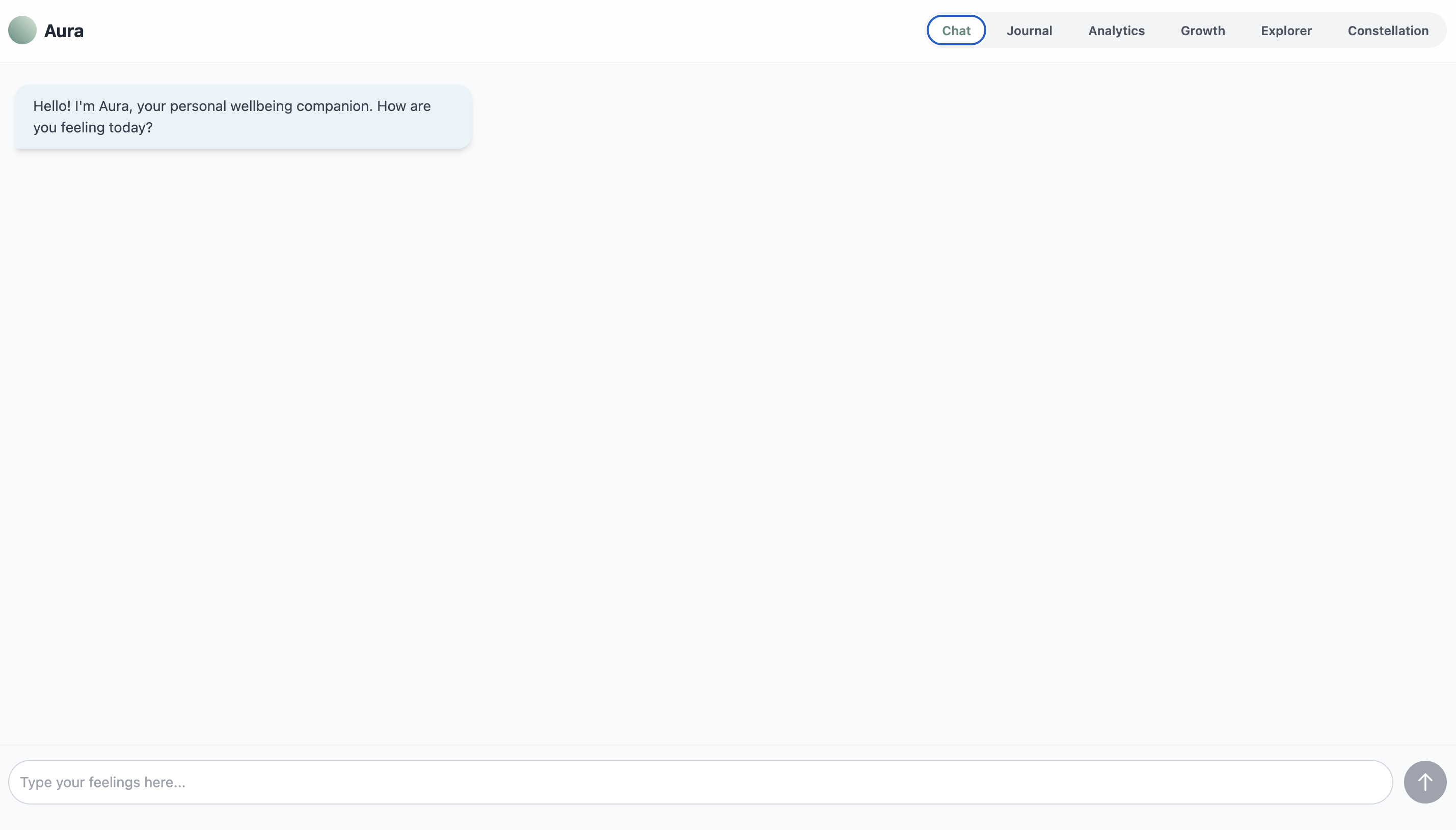Click the Aura app title text
Image resolution: width=1456 pixels, height=830 pixels.
(64, 31)
